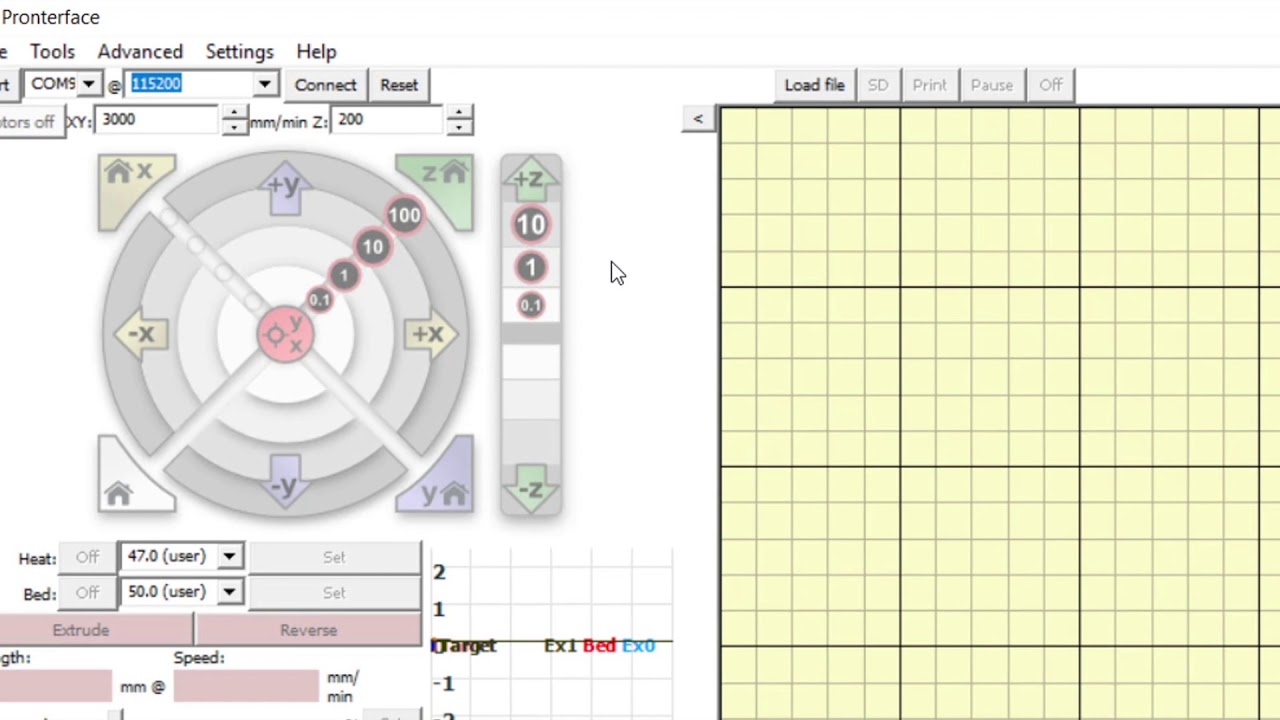
Task: Open the Advanced menu
Action: pos(140,52)
